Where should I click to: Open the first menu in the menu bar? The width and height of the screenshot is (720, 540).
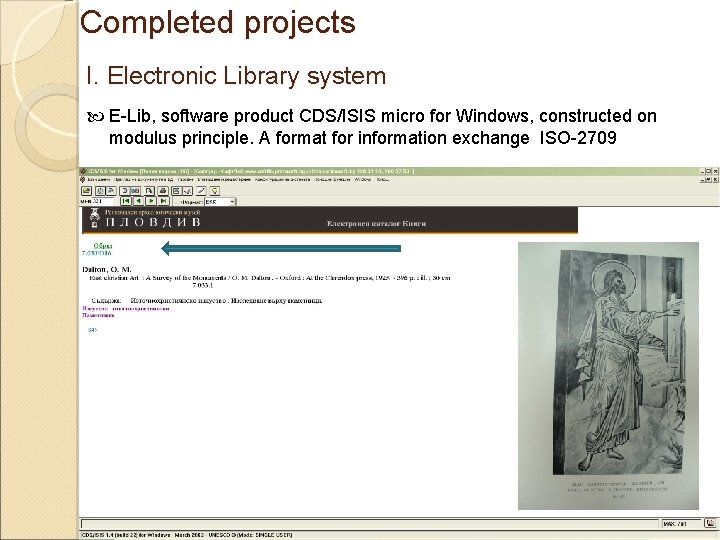click(98, 180)
